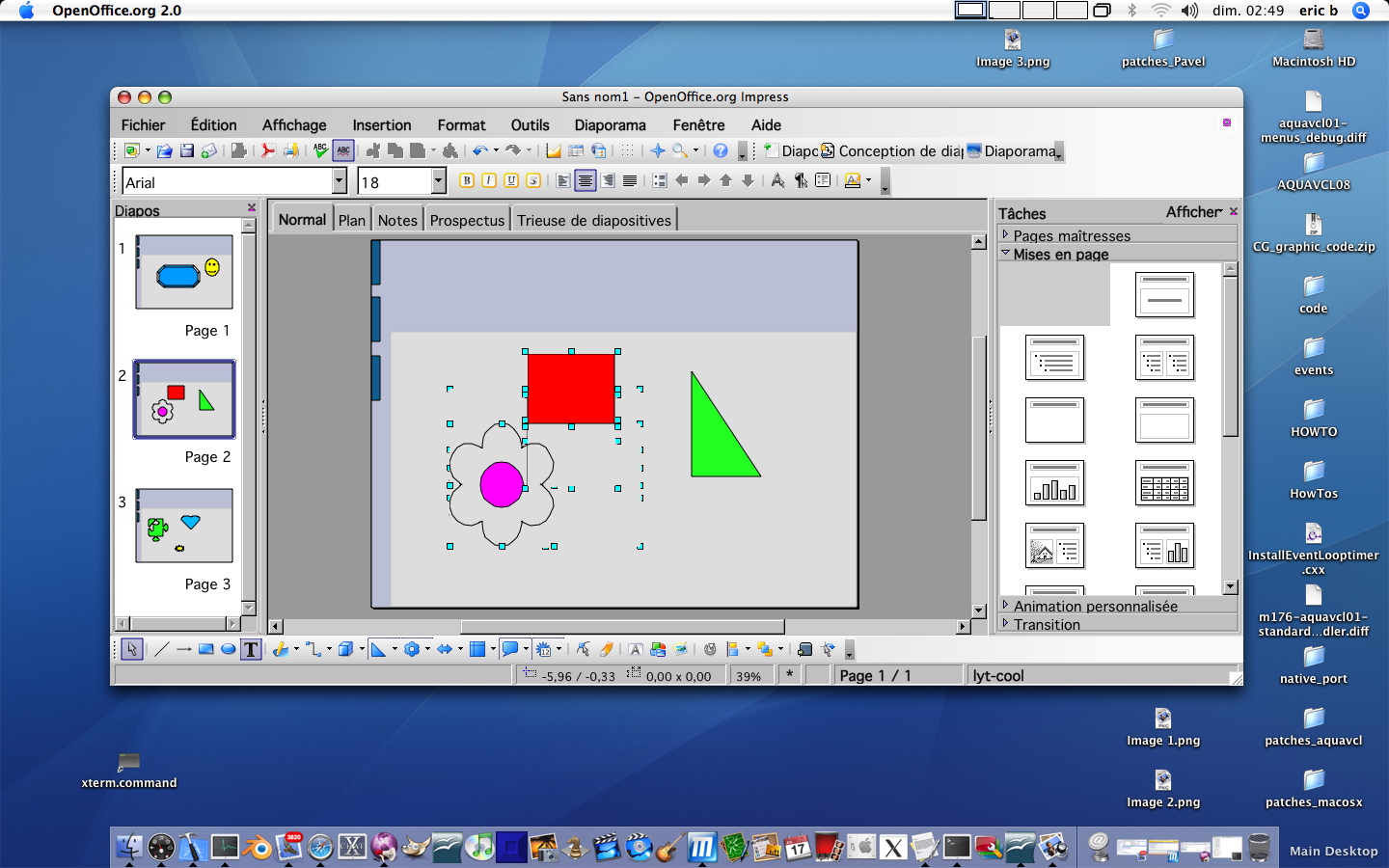Click the Redo arrow icon
This screenshot has width=1389, height=868.
[x=513, y=151]
